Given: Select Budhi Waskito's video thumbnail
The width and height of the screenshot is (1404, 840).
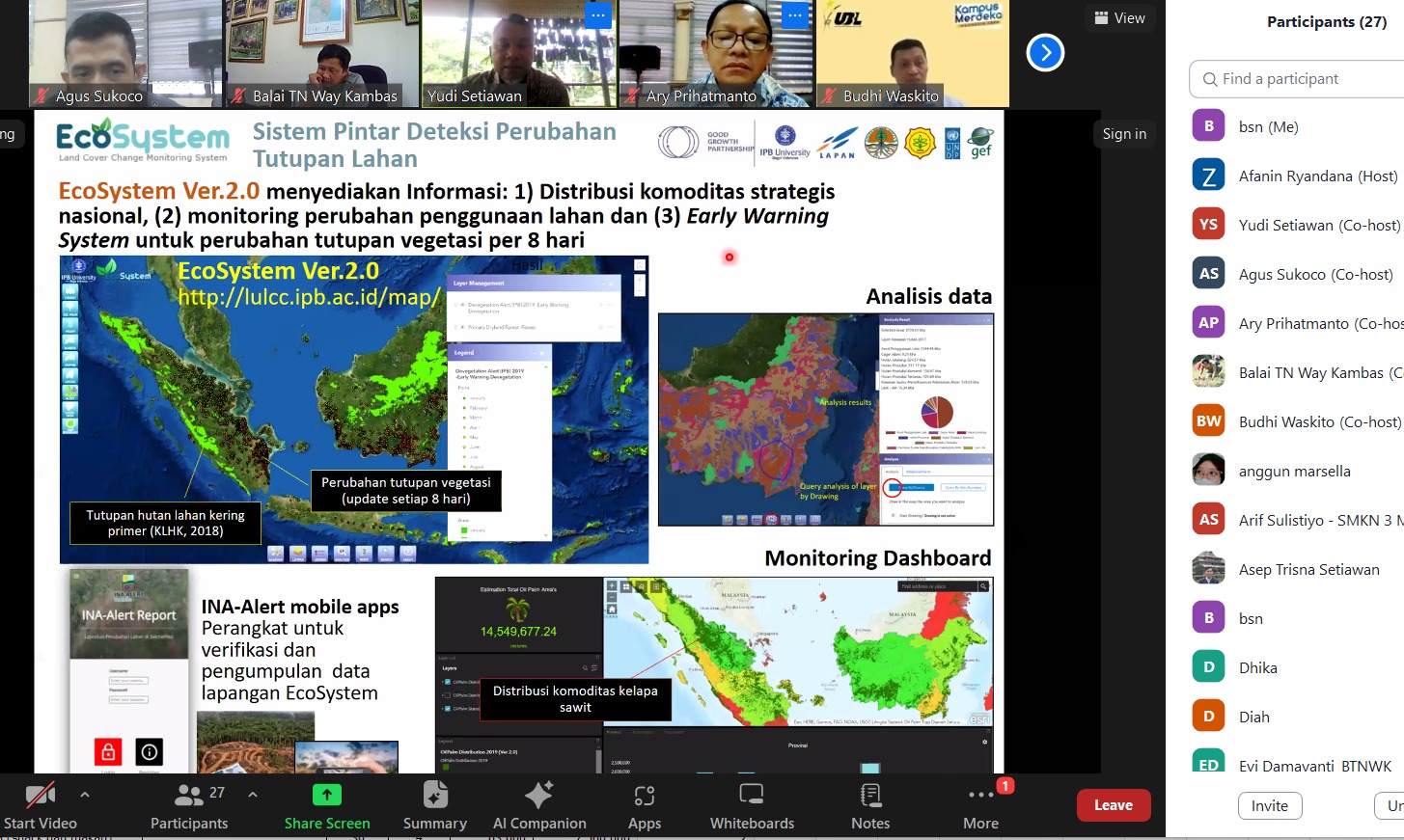Looking at the screenshot, I should coord(913,53).
